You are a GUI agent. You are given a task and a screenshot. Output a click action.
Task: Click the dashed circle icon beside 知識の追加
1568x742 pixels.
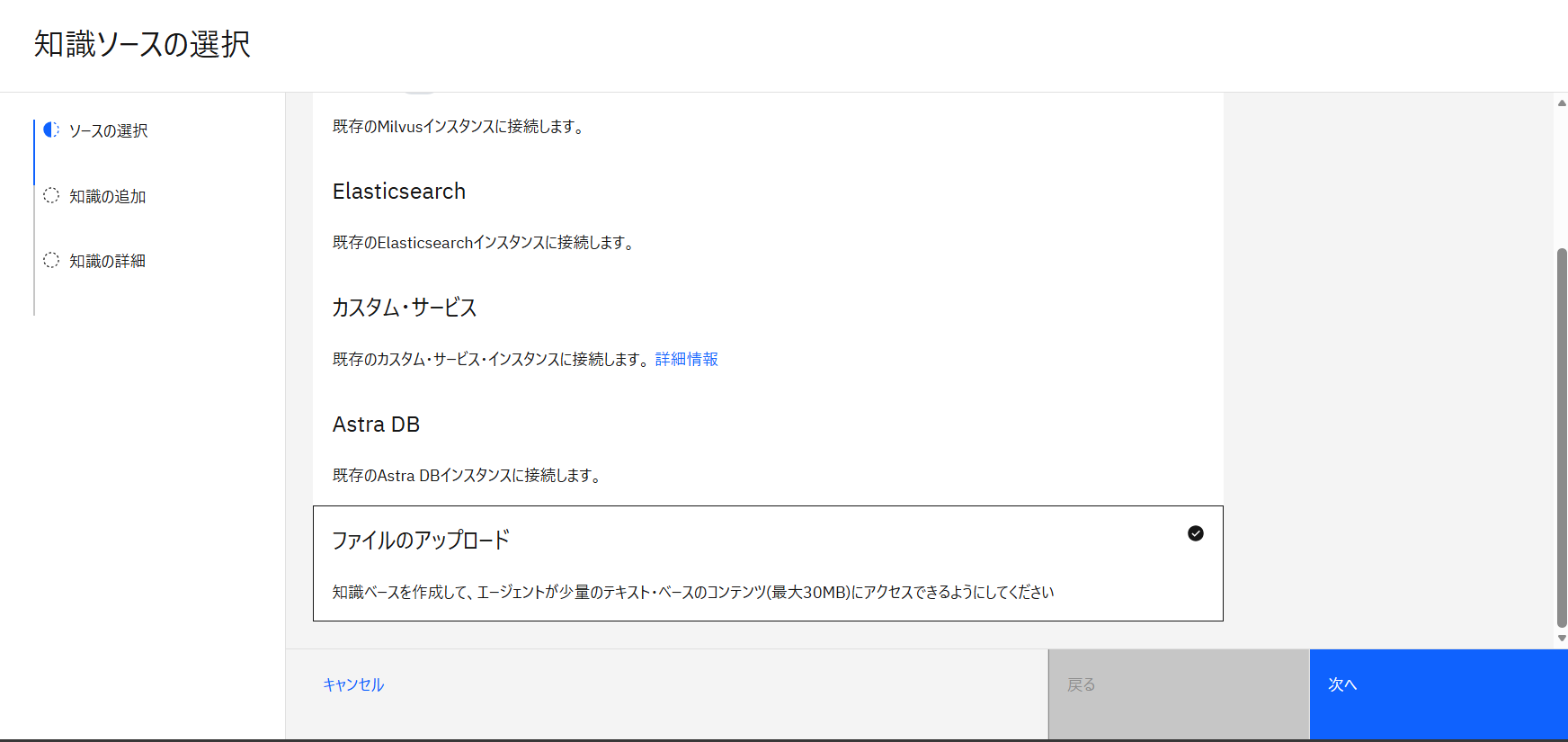point(51,195)
